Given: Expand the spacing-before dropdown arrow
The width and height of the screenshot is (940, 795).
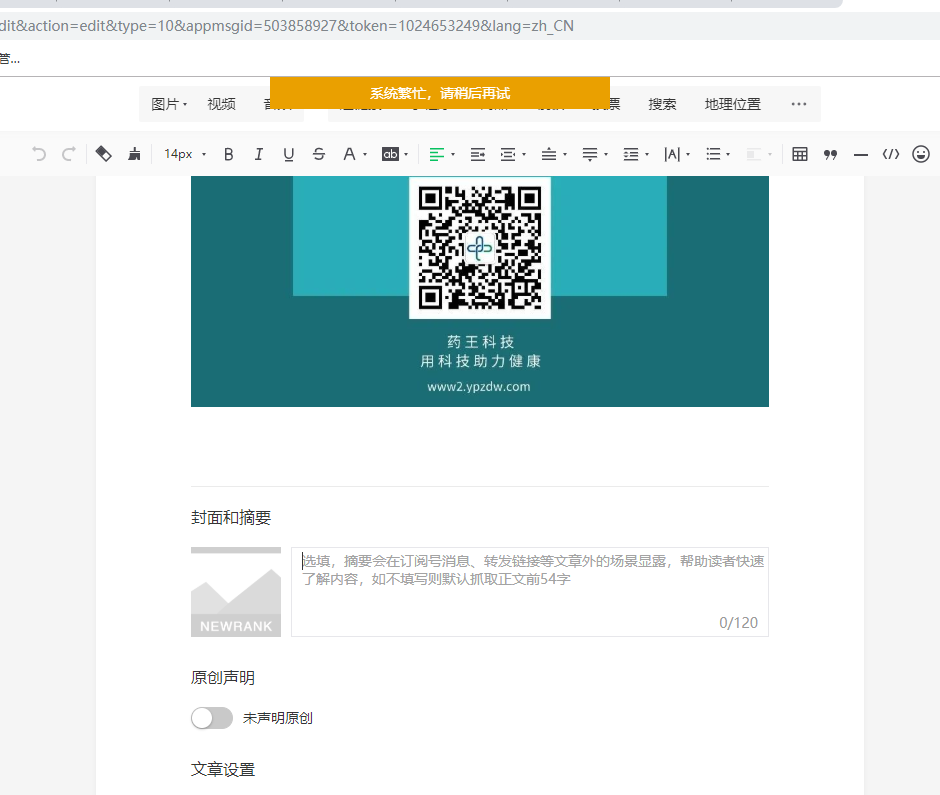Looking at the screenshot, I should click(565, 155).
